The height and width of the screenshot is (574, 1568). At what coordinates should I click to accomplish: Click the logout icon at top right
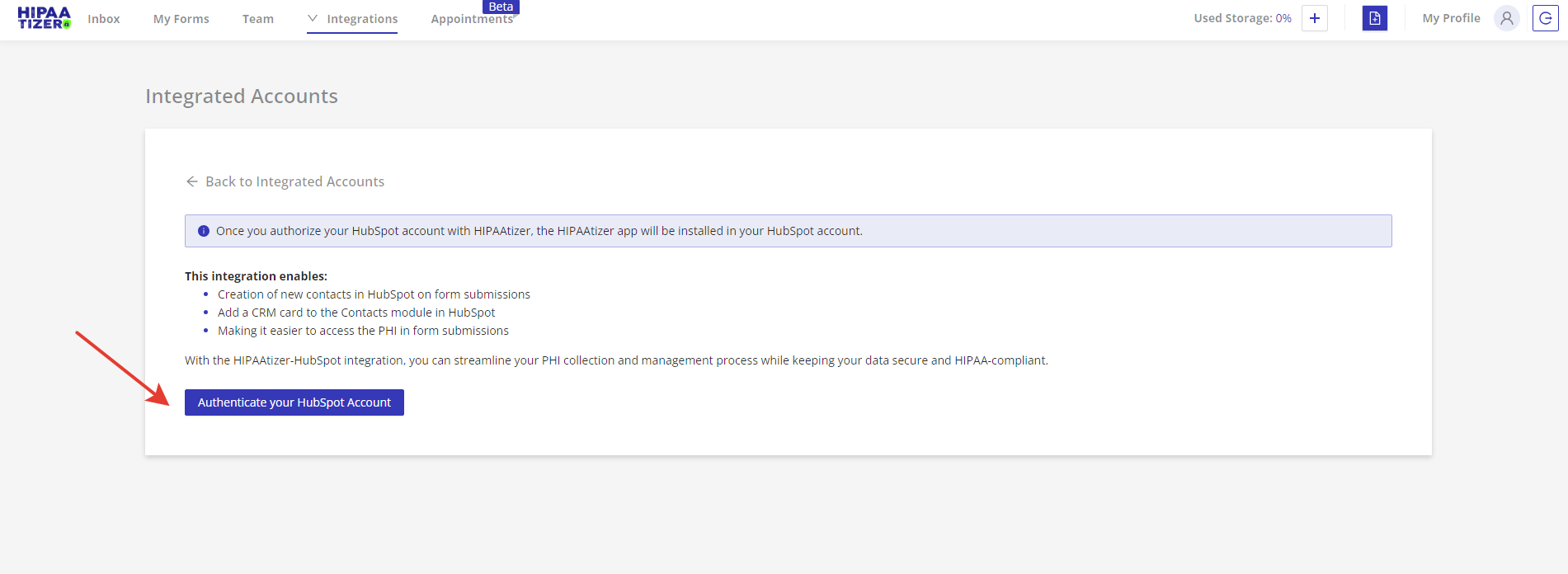1545,18
